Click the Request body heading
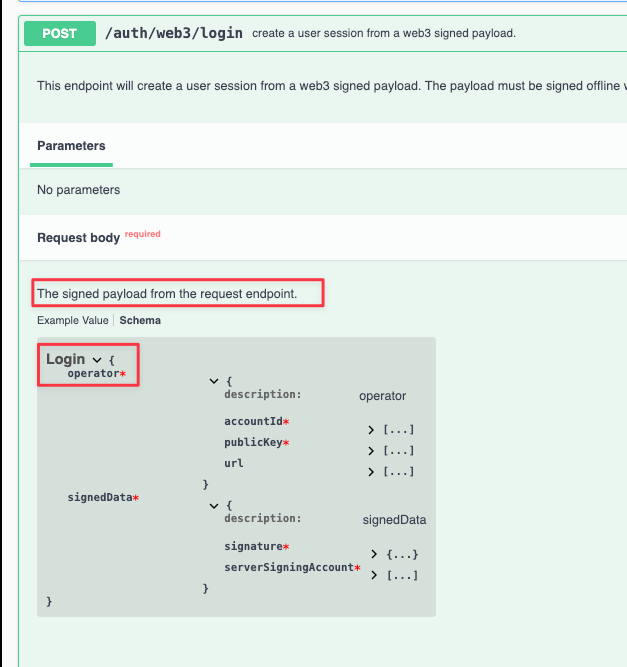Screen dimensions: 627x667 pyautogui.click(x=78, y=238)
